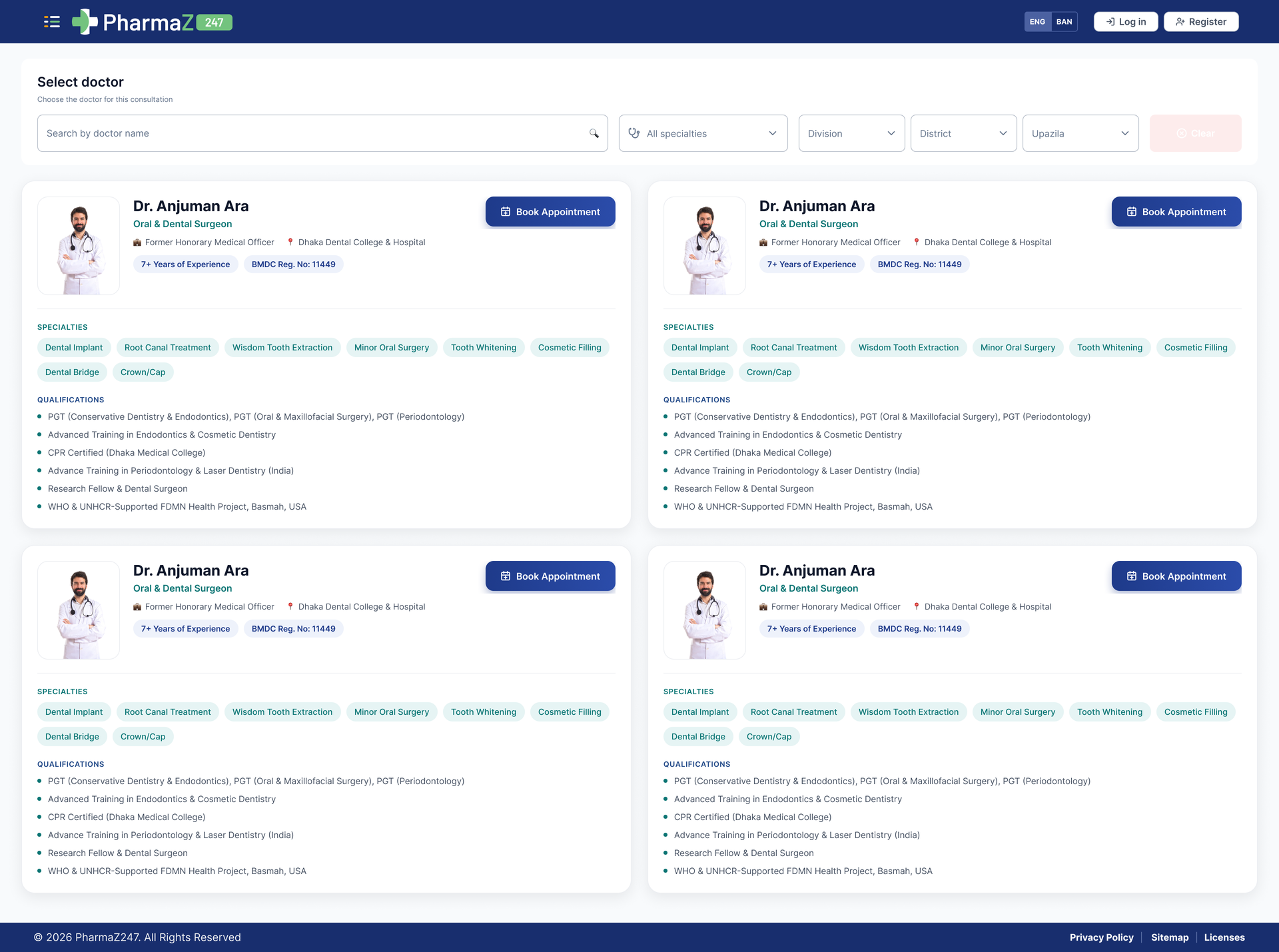The image size is (1279, 952).
Task: Open the hamburger menu icon
Action: coord(52,22)
